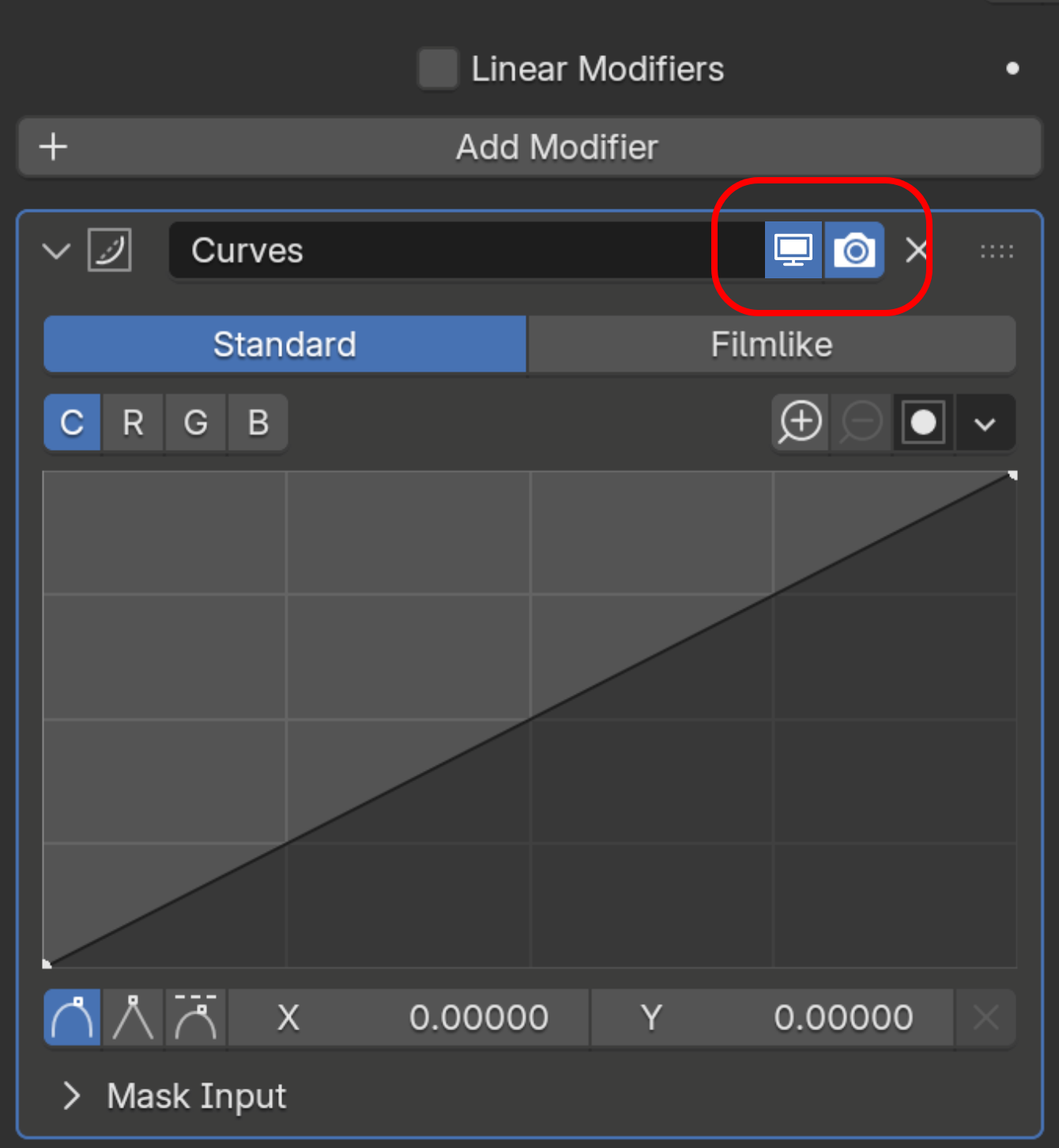Select the B blue channel
Screen dimensions: 1059x1148
(258, 423)
